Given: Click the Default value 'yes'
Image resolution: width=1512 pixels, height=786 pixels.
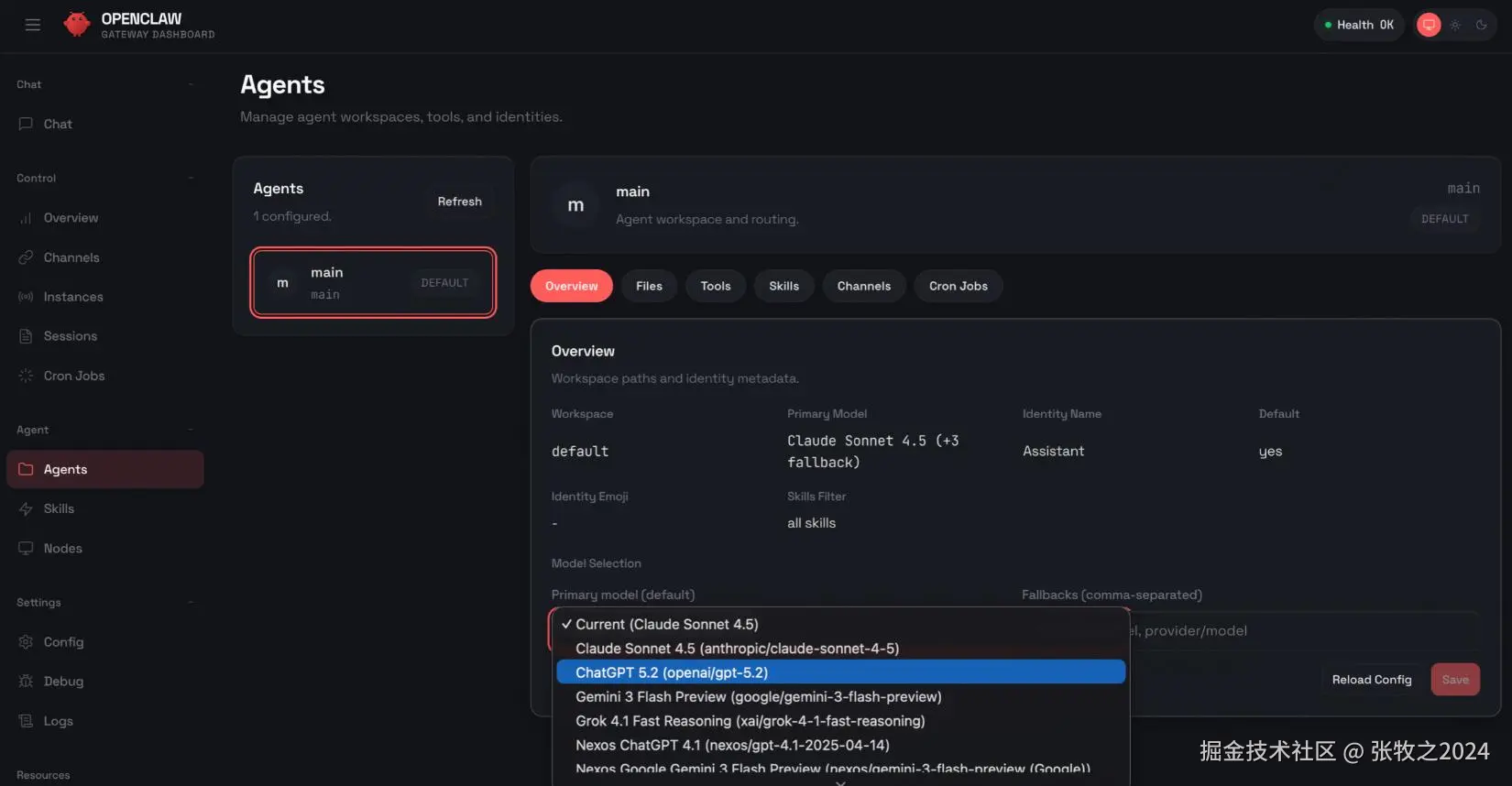Looking at the screenshot, I should click(x=1270, y=452).
